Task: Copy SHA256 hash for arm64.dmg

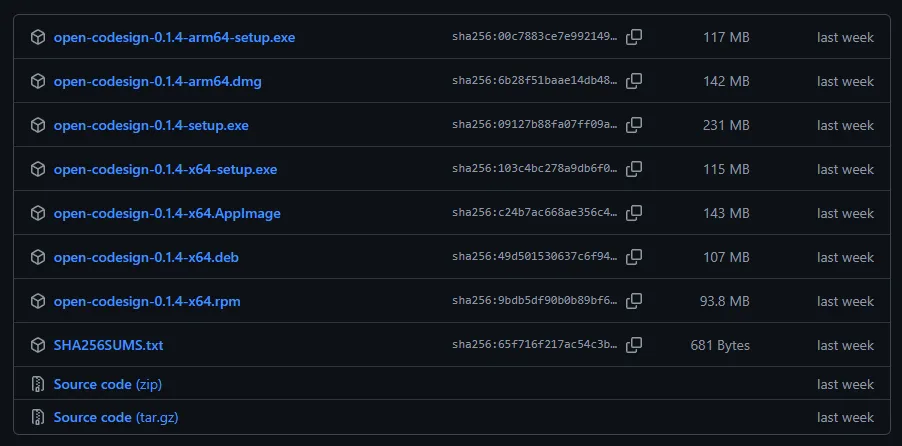Action: coord(634,81)
